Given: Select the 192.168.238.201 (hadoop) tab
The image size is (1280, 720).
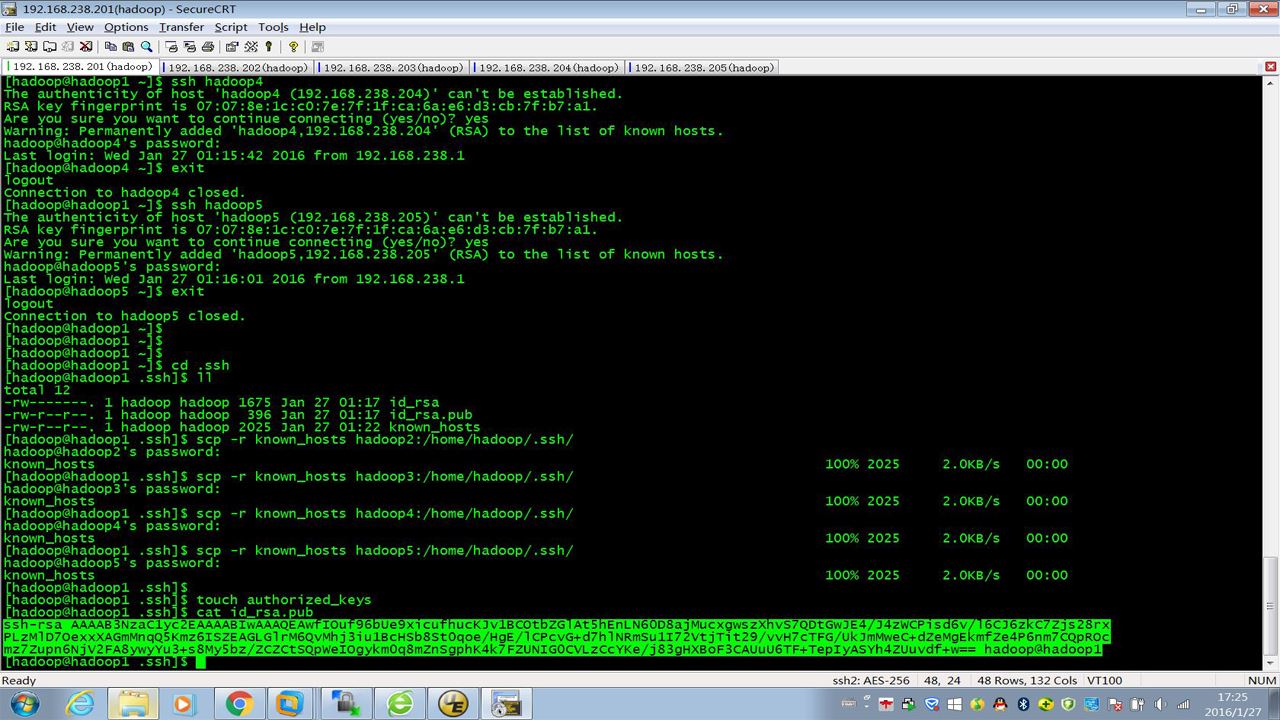Looking at the screenshot, I should tap(80, 67).
